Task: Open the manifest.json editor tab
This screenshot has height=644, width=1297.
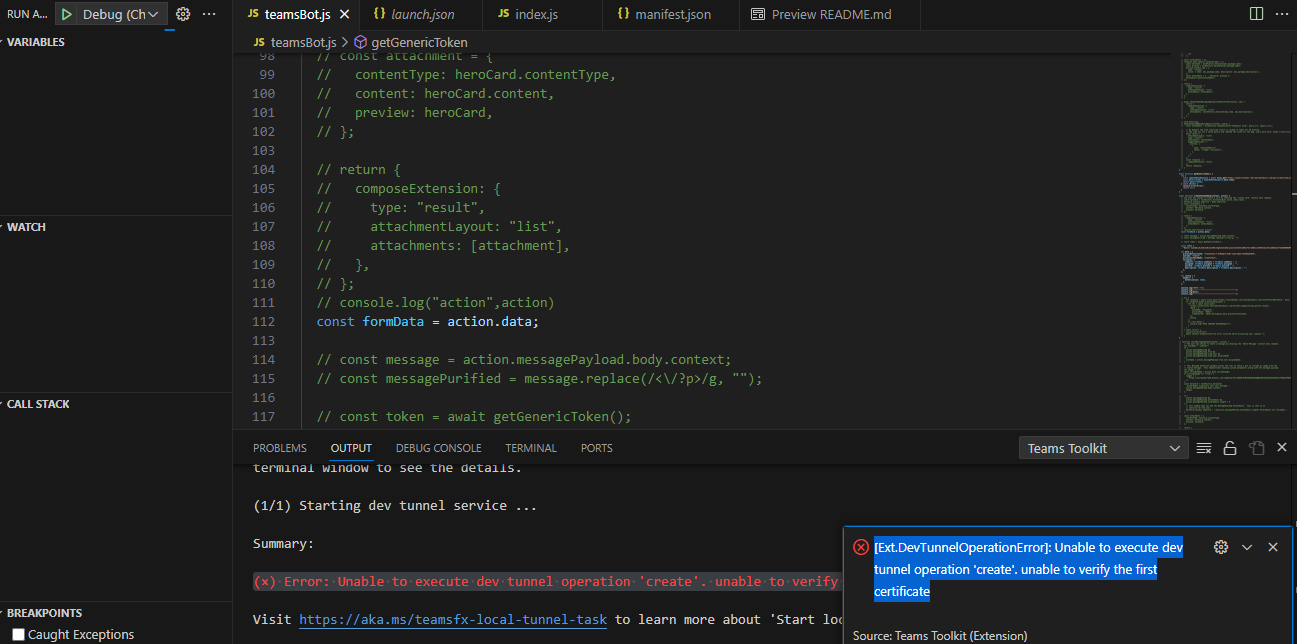Action: point(668,14)
